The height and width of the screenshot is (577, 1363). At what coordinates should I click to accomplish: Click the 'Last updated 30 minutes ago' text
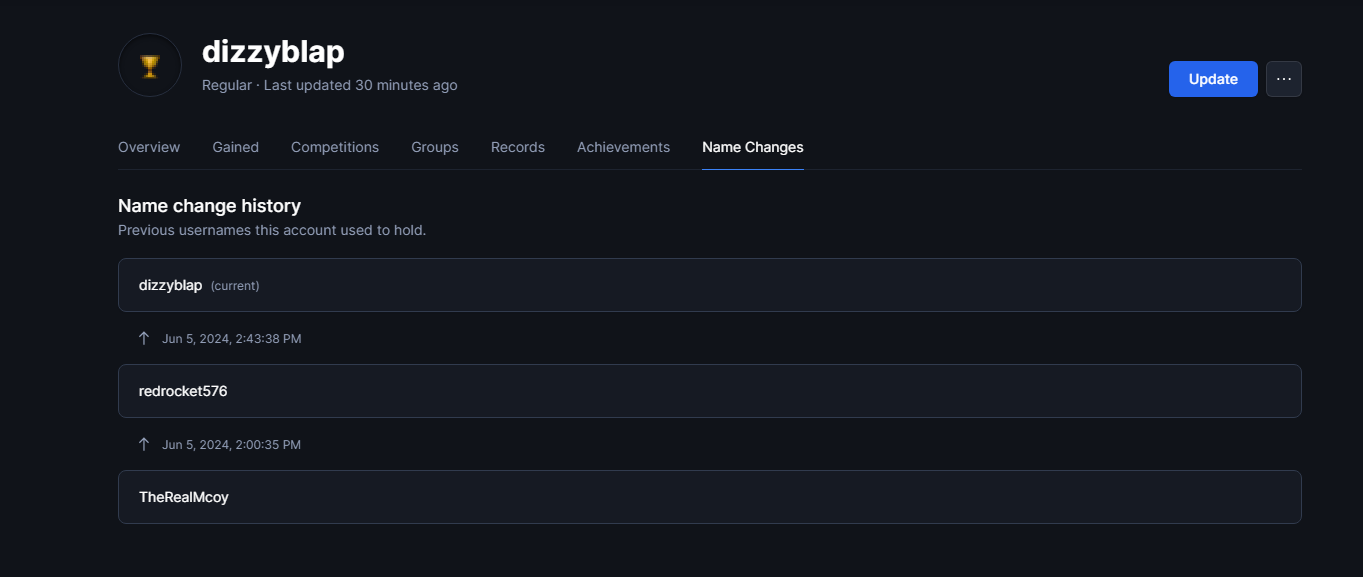point(360,86)
